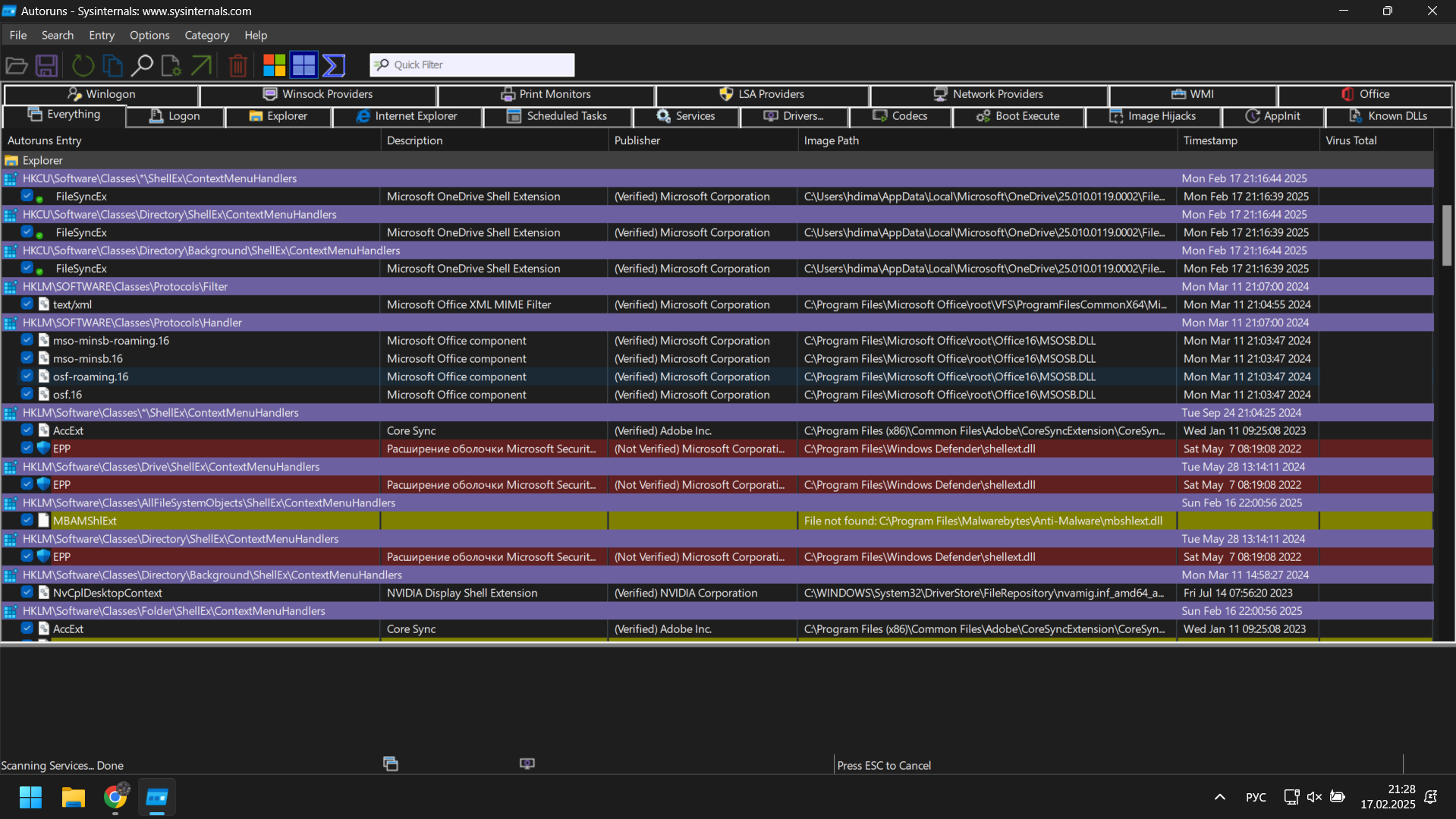Click the red Delete trash icon
The width and height of the screenshot is (1456, 819).
point(238,65)
